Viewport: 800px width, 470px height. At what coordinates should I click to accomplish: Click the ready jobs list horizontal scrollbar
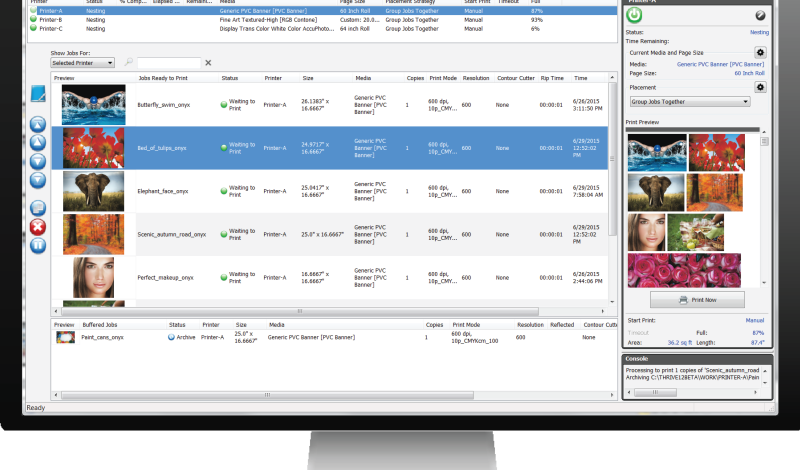(x=300, y=311)
